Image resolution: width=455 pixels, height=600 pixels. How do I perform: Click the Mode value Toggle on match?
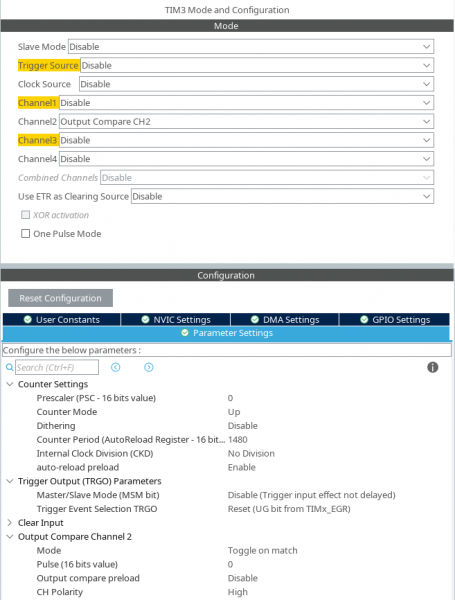263,550
